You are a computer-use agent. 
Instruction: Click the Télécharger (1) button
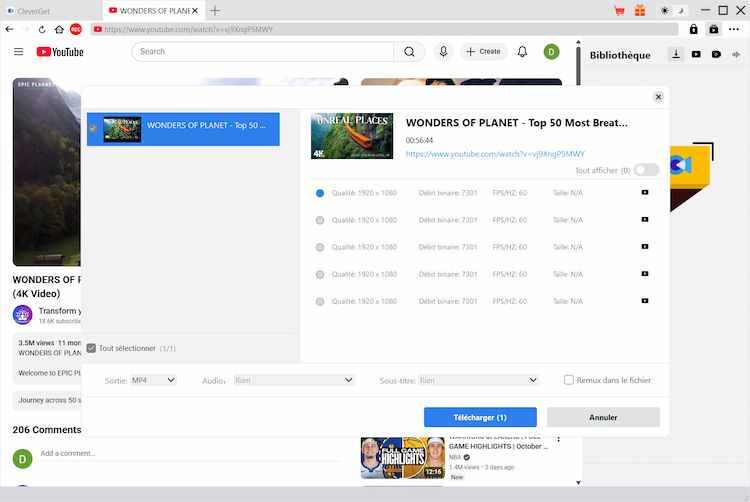point(480,417)
